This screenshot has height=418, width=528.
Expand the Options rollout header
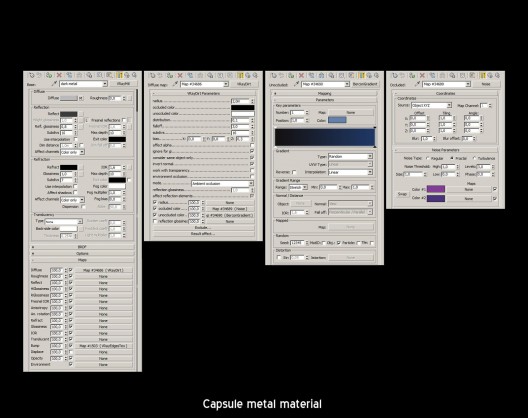[82, 253]
